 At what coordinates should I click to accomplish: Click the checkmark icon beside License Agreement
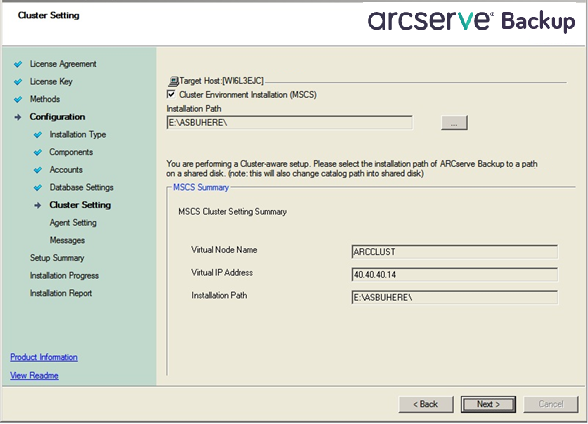pos(18,64)
